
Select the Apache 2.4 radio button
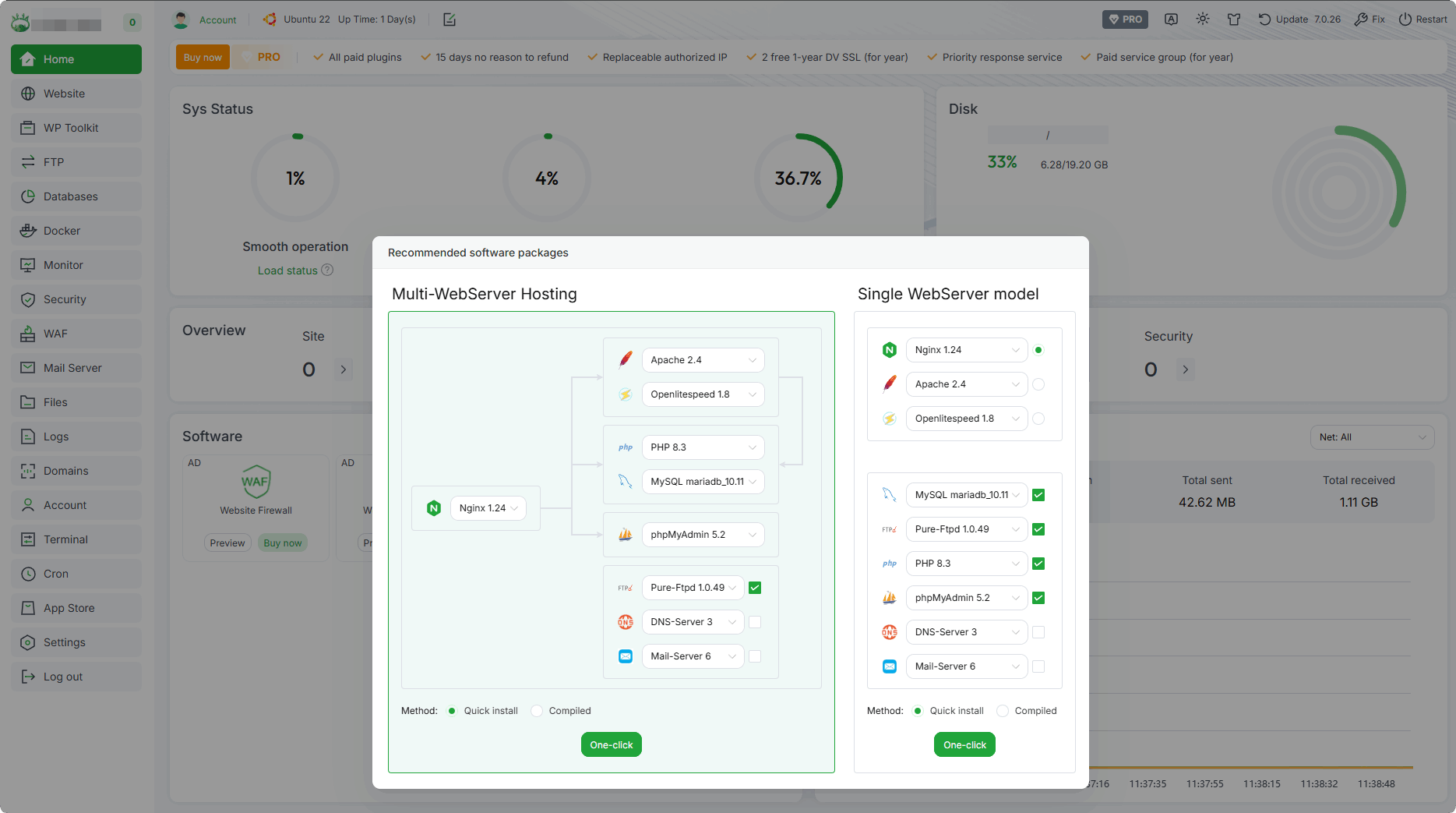(x=1038, y=384)
